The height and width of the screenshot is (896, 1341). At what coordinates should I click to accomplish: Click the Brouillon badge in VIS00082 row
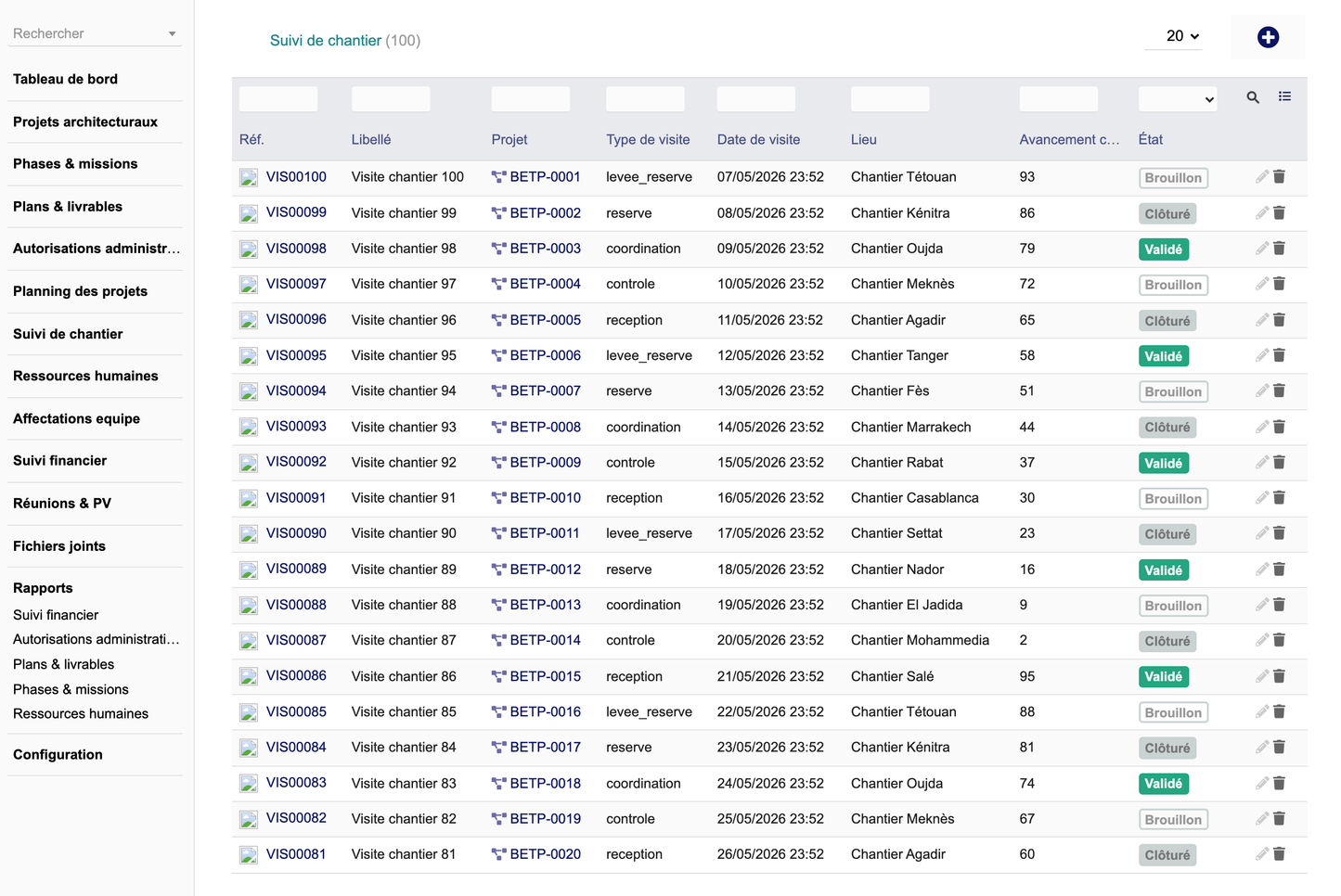click(x=1173, y=820)
